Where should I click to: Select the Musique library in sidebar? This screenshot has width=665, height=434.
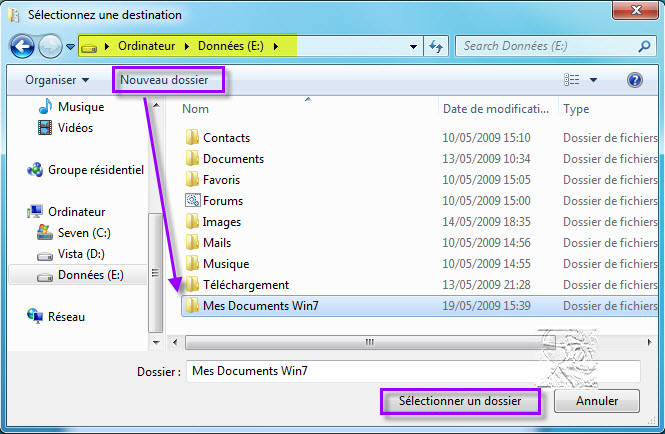(81, 107)
